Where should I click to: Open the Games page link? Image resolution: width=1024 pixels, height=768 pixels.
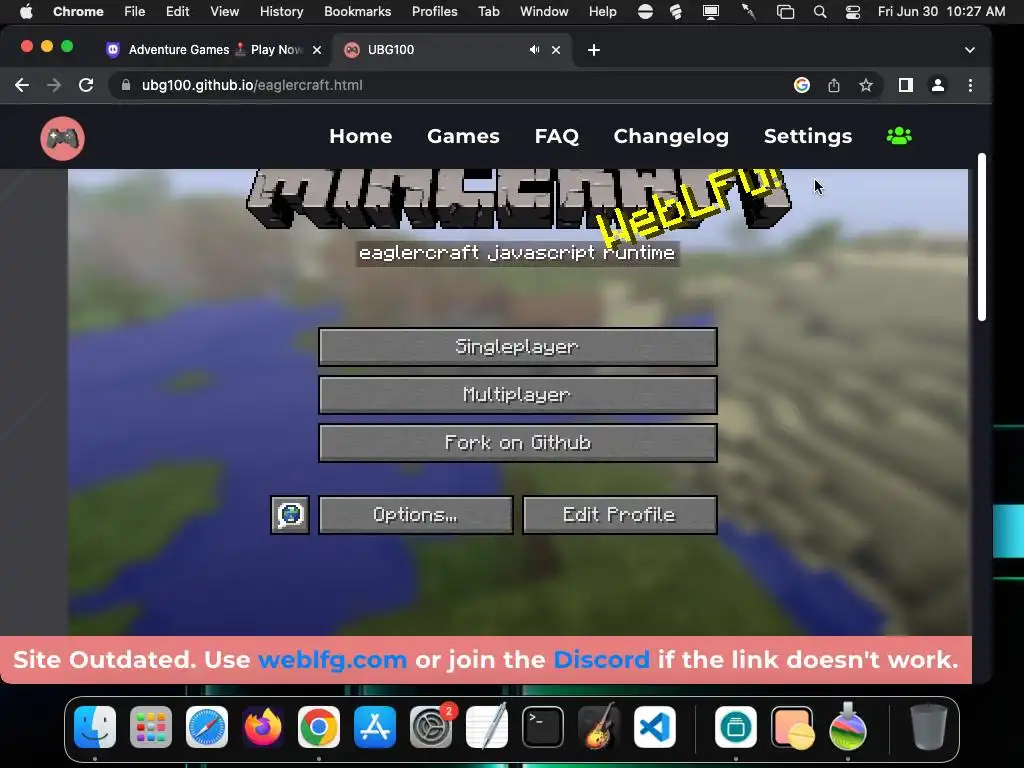pyautogui.click(x=463, y=136)
